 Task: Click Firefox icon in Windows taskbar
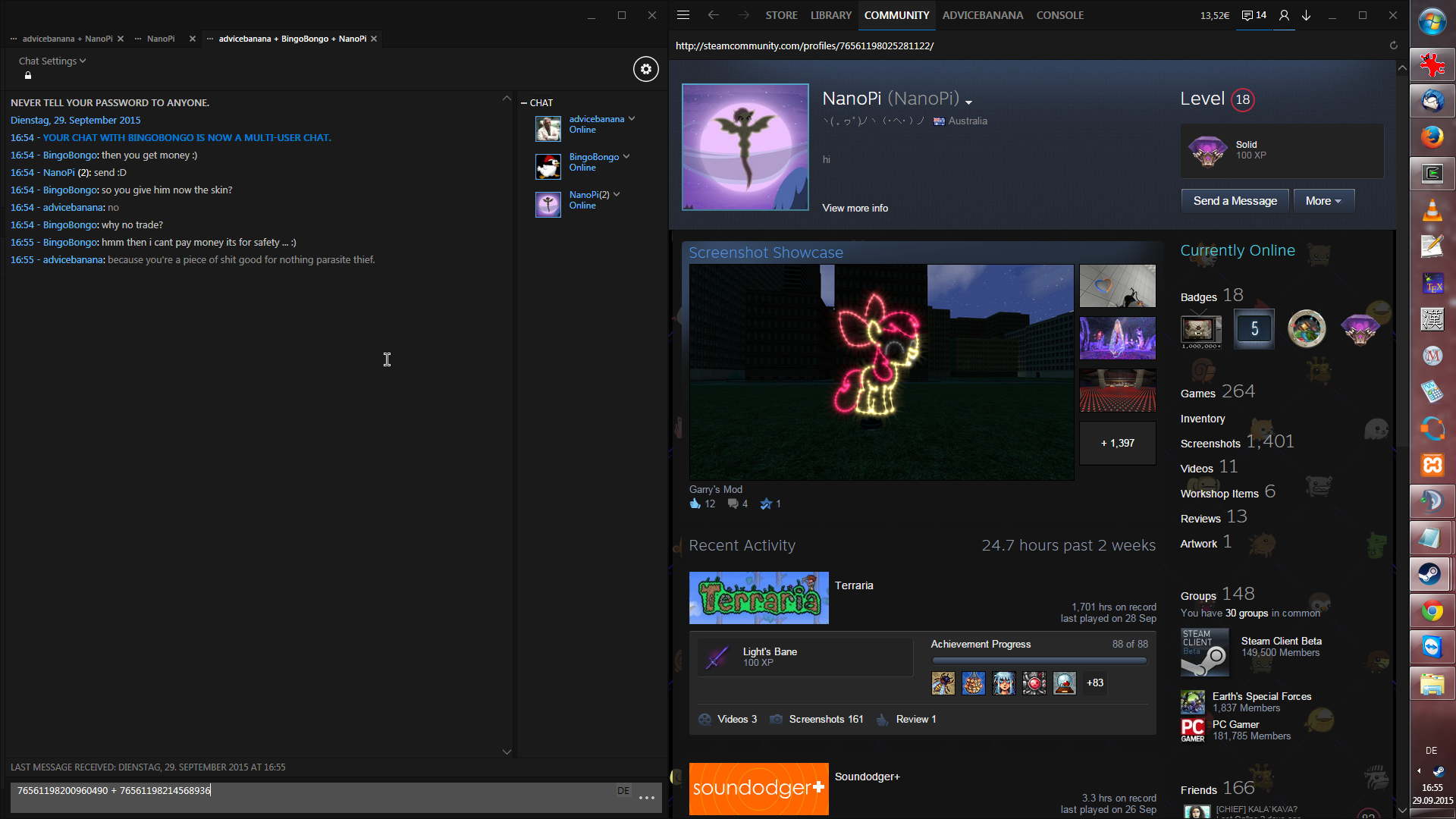pos(1432,137)
